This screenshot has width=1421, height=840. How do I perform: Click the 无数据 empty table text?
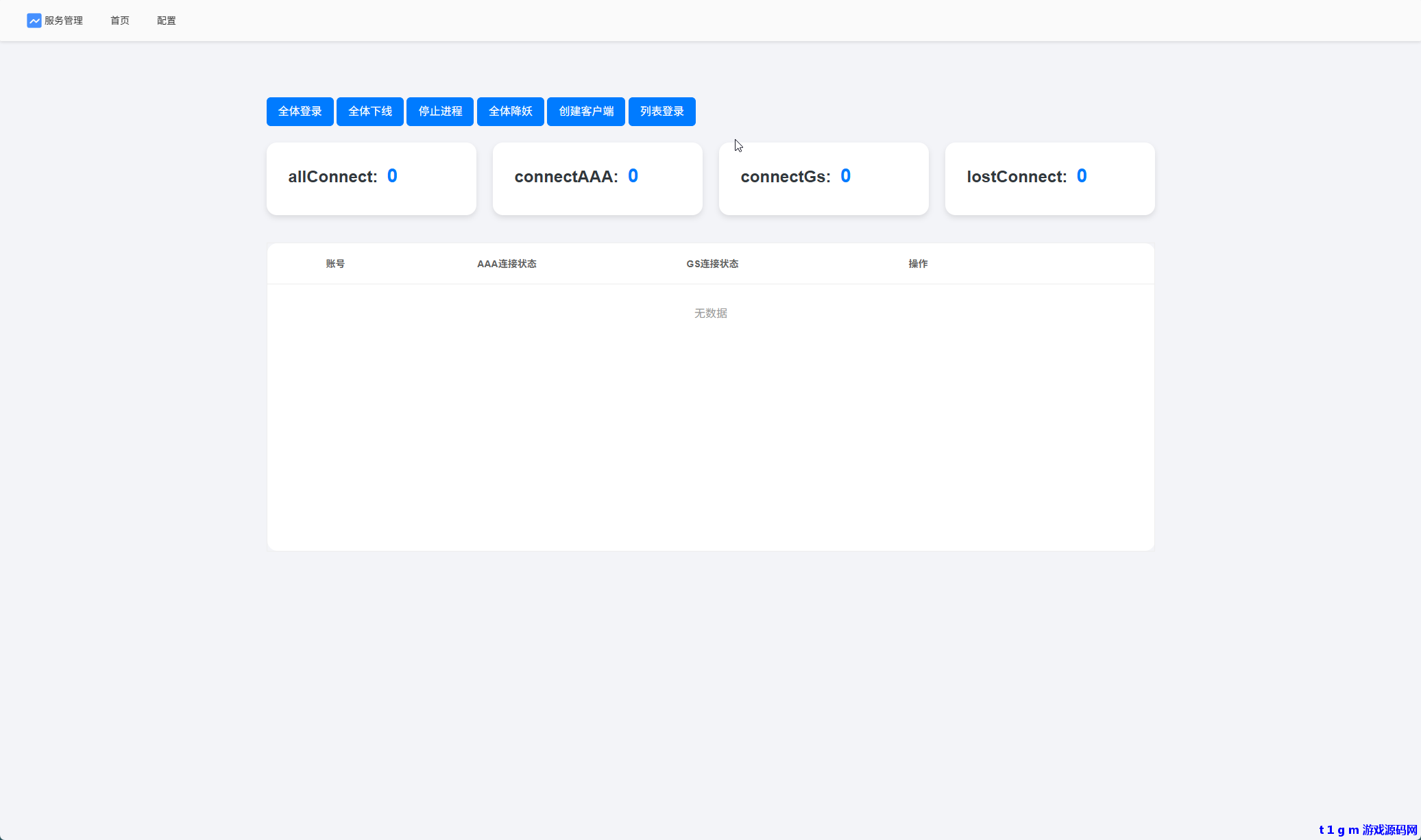pyautogui.click(x=710, y=313)
